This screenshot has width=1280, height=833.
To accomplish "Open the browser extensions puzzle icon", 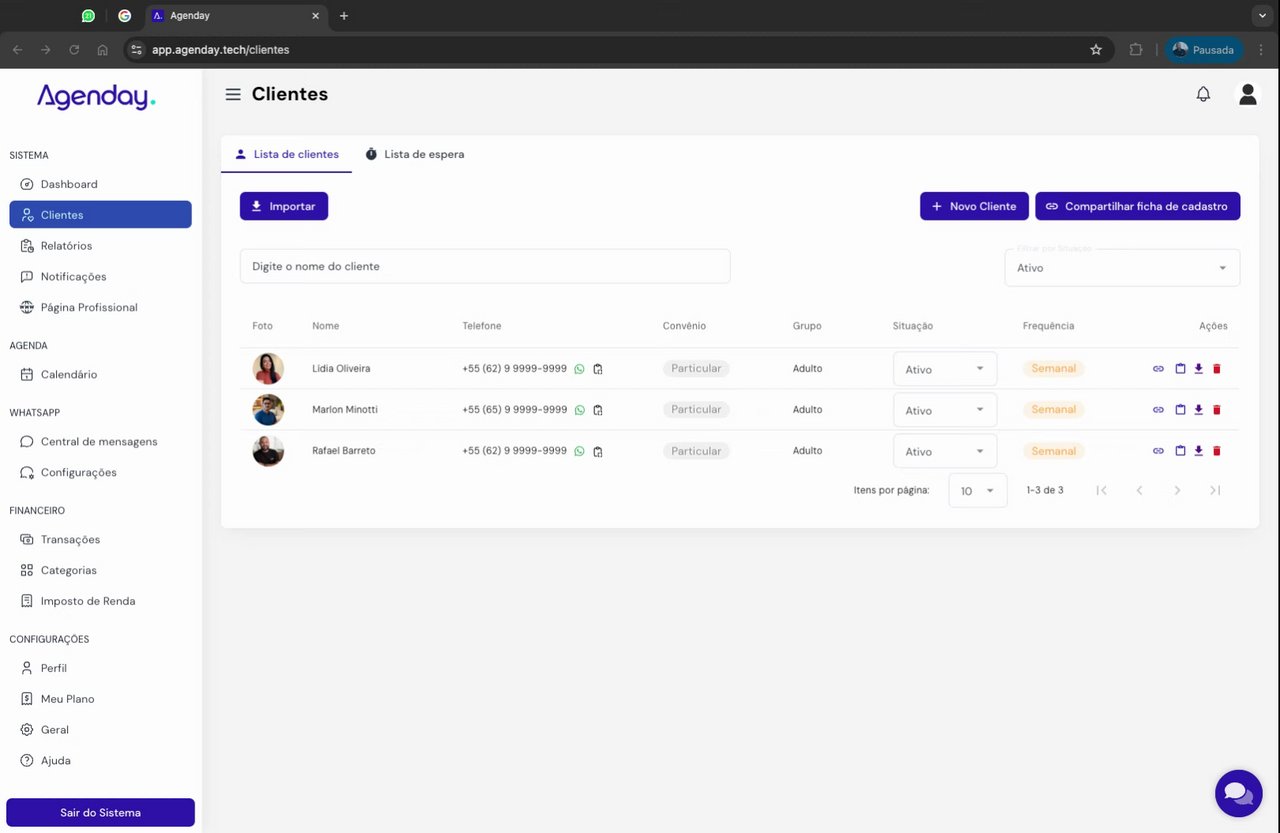I will tap(1135, 49).
